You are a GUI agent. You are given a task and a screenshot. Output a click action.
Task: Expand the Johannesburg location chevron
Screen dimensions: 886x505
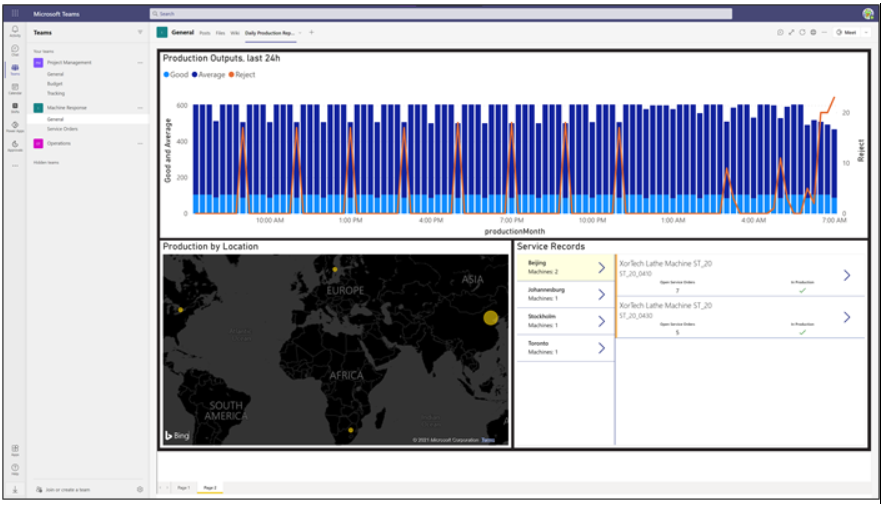[x=601, y=294]
